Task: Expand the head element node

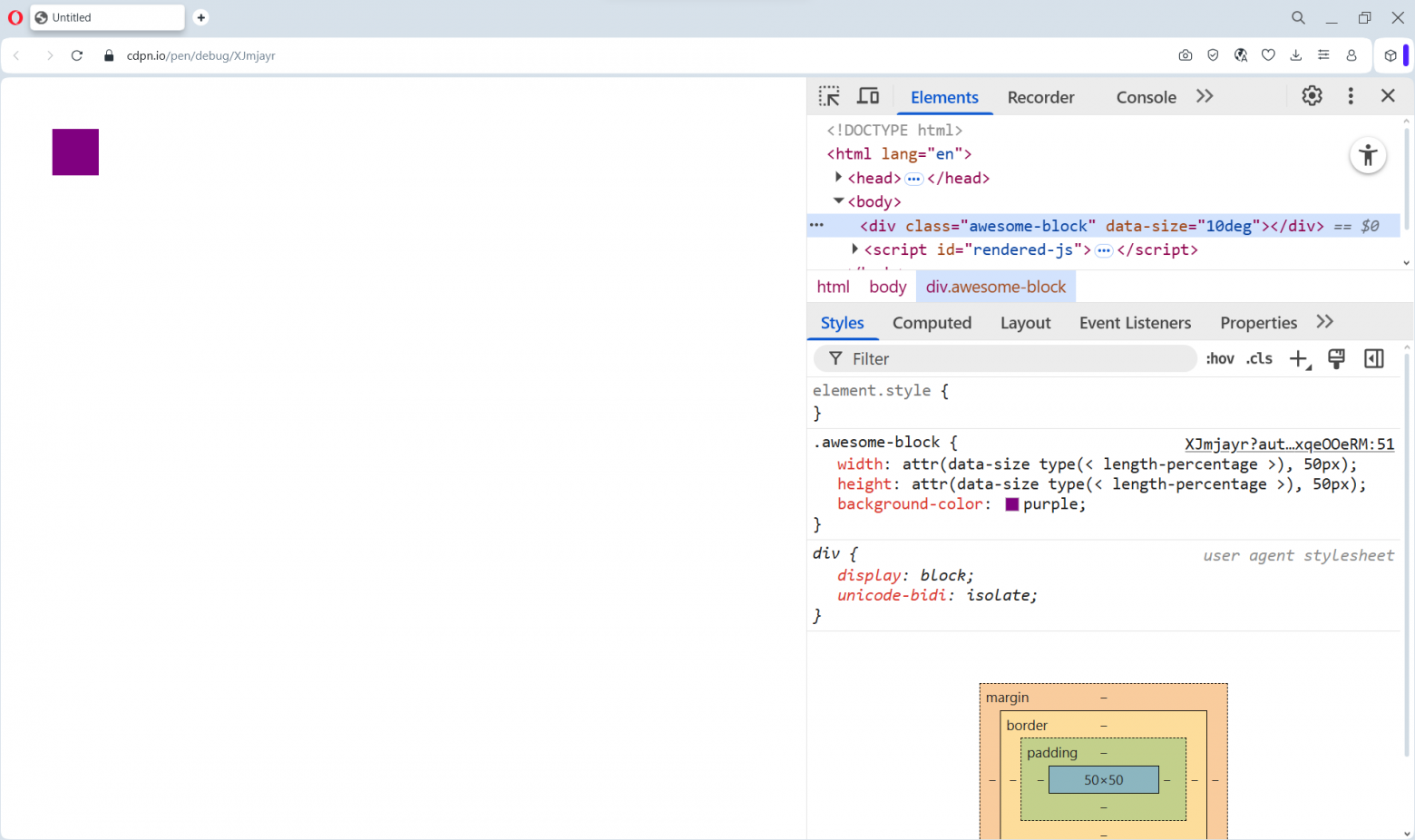Action: point(839,178)
